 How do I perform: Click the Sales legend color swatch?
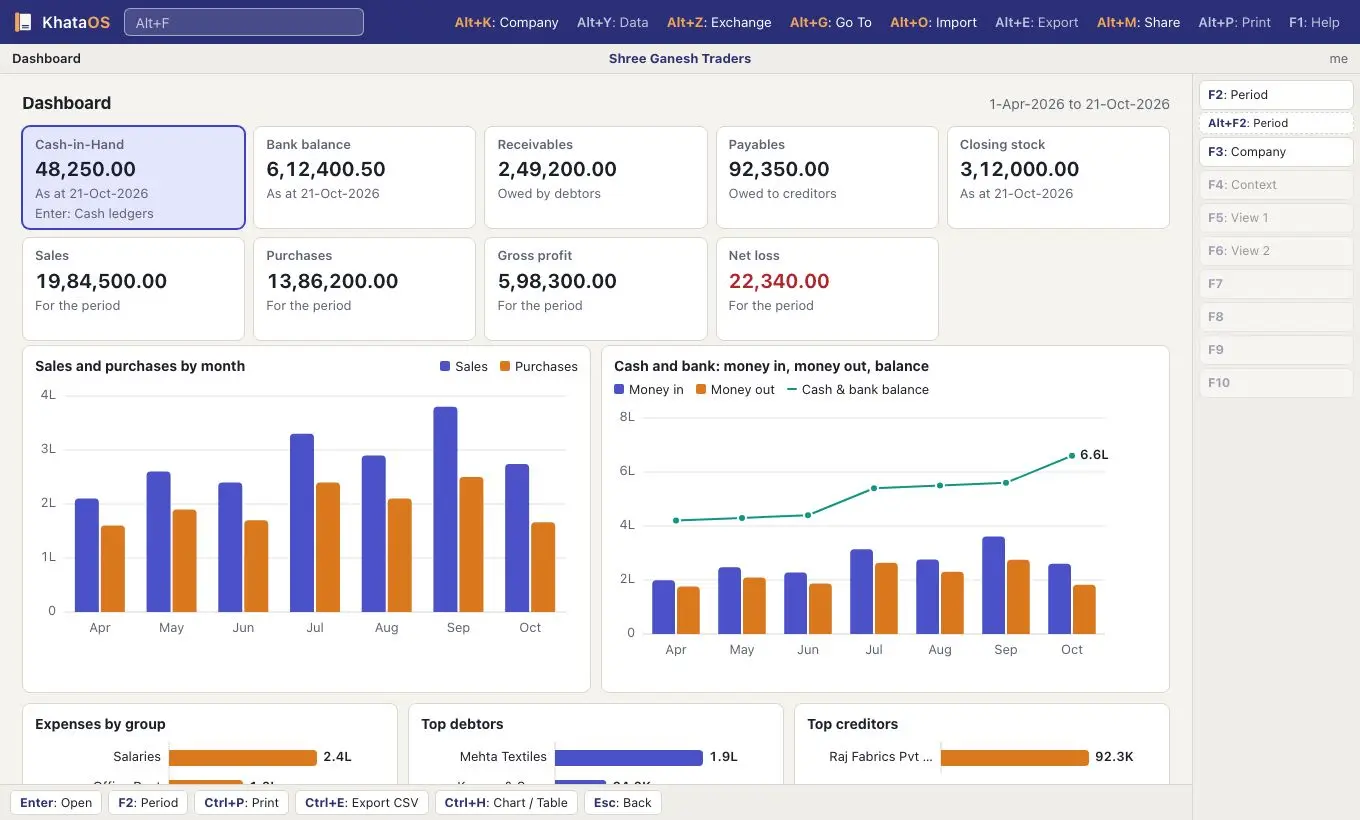pyautogui.click(x=445, y=367)
